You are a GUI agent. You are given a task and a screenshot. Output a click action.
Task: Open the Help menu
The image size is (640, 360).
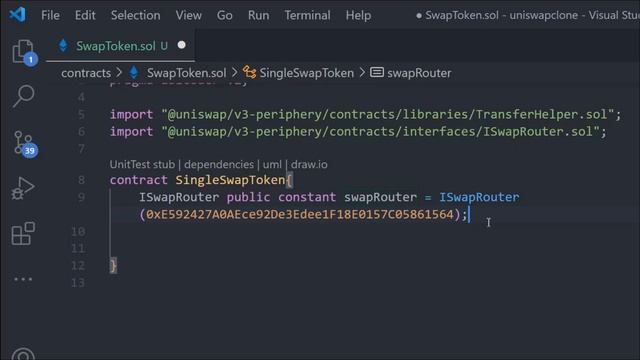coord(358,16)
